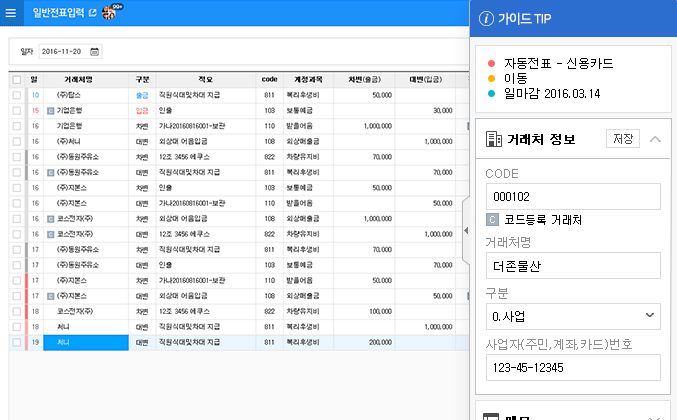This screenshot has width=677, height=420.
Task: Click the (주)써니 cell on day 16
Action: pos(86,142)
